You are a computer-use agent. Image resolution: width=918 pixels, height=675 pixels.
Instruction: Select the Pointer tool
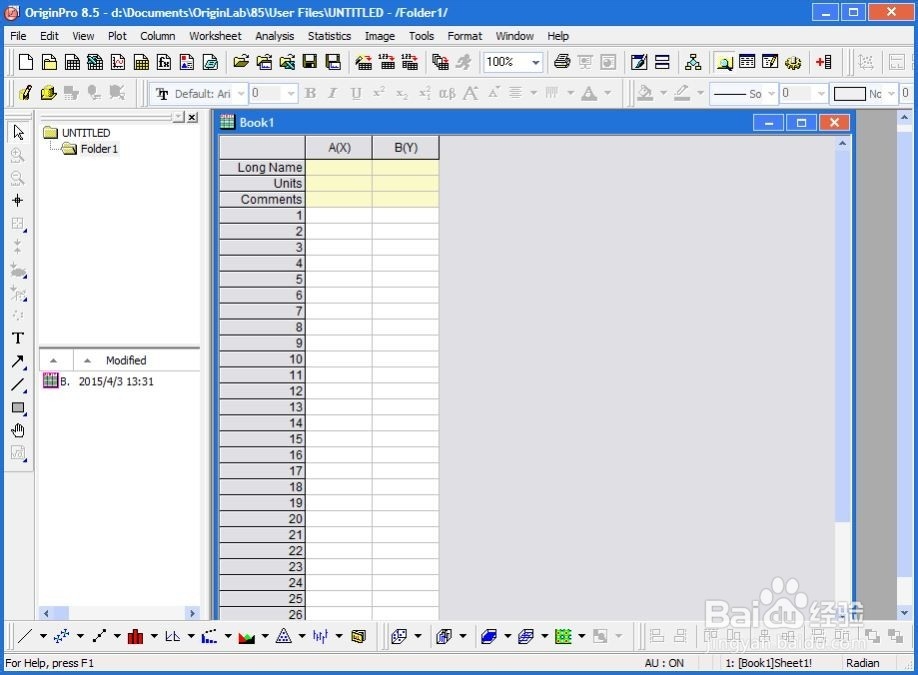click(18, 132)
